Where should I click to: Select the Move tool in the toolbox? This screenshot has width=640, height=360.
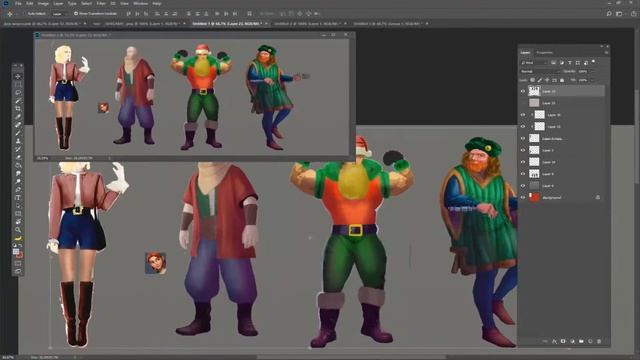click(x=18, y=76)
